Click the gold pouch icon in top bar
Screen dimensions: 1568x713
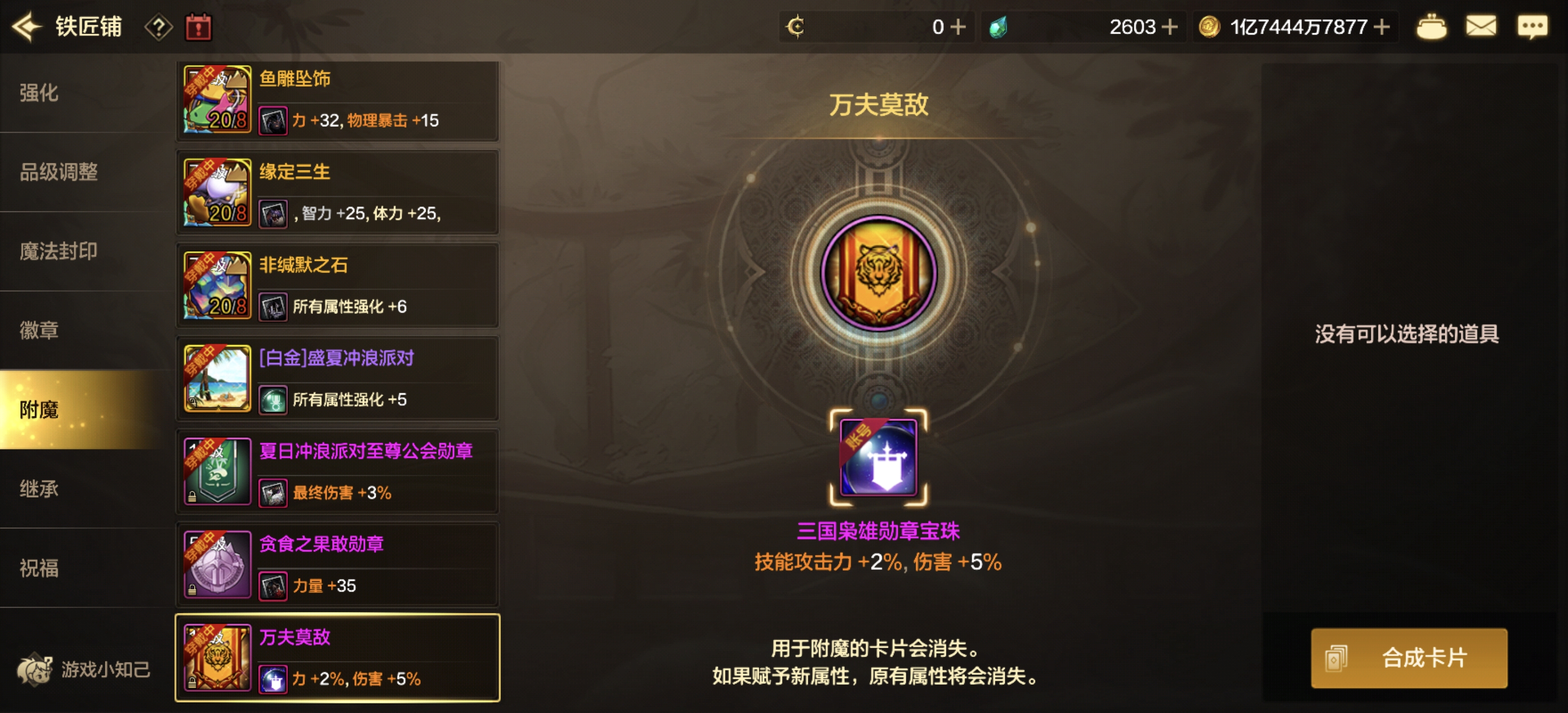(x=1431, y=27)
